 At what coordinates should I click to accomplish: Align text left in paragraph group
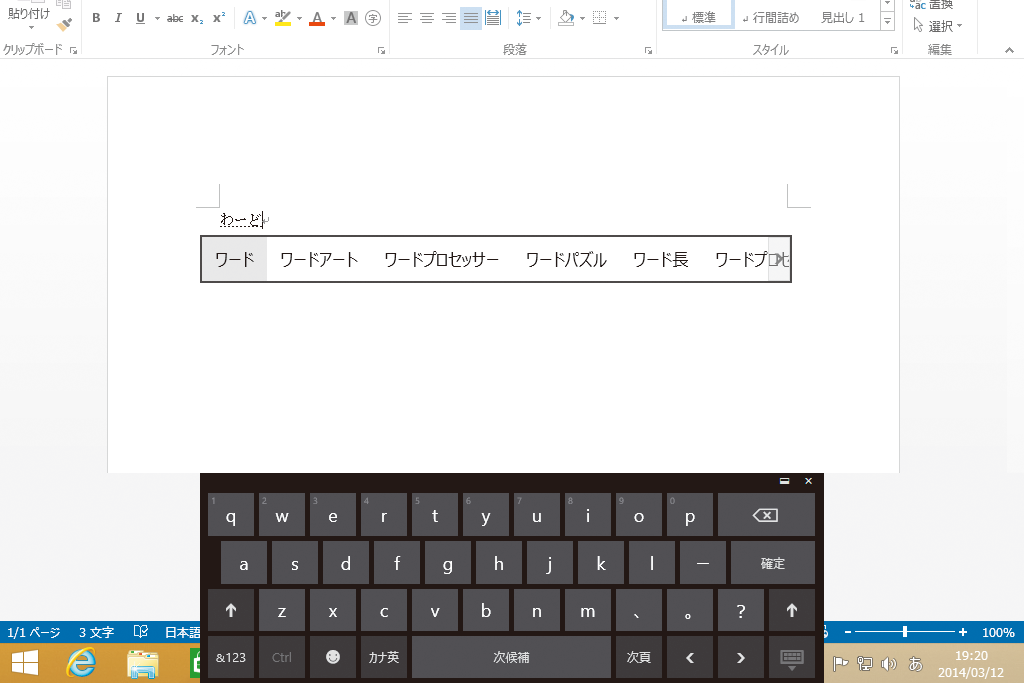point(405,18)
